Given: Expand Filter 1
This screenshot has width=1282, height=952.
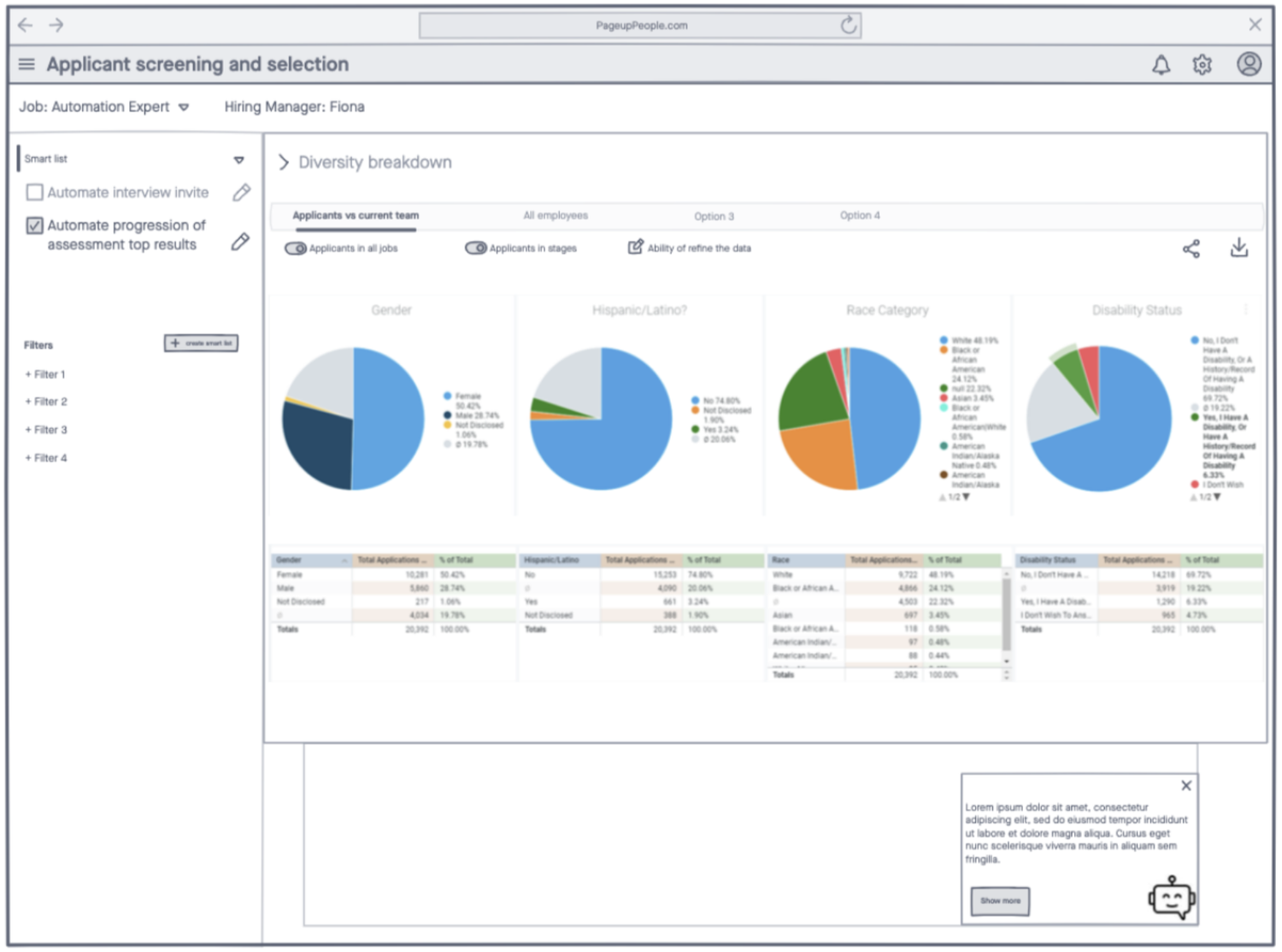Looking at the screenshot, I should pyautogui.click(x=45, y=374).
